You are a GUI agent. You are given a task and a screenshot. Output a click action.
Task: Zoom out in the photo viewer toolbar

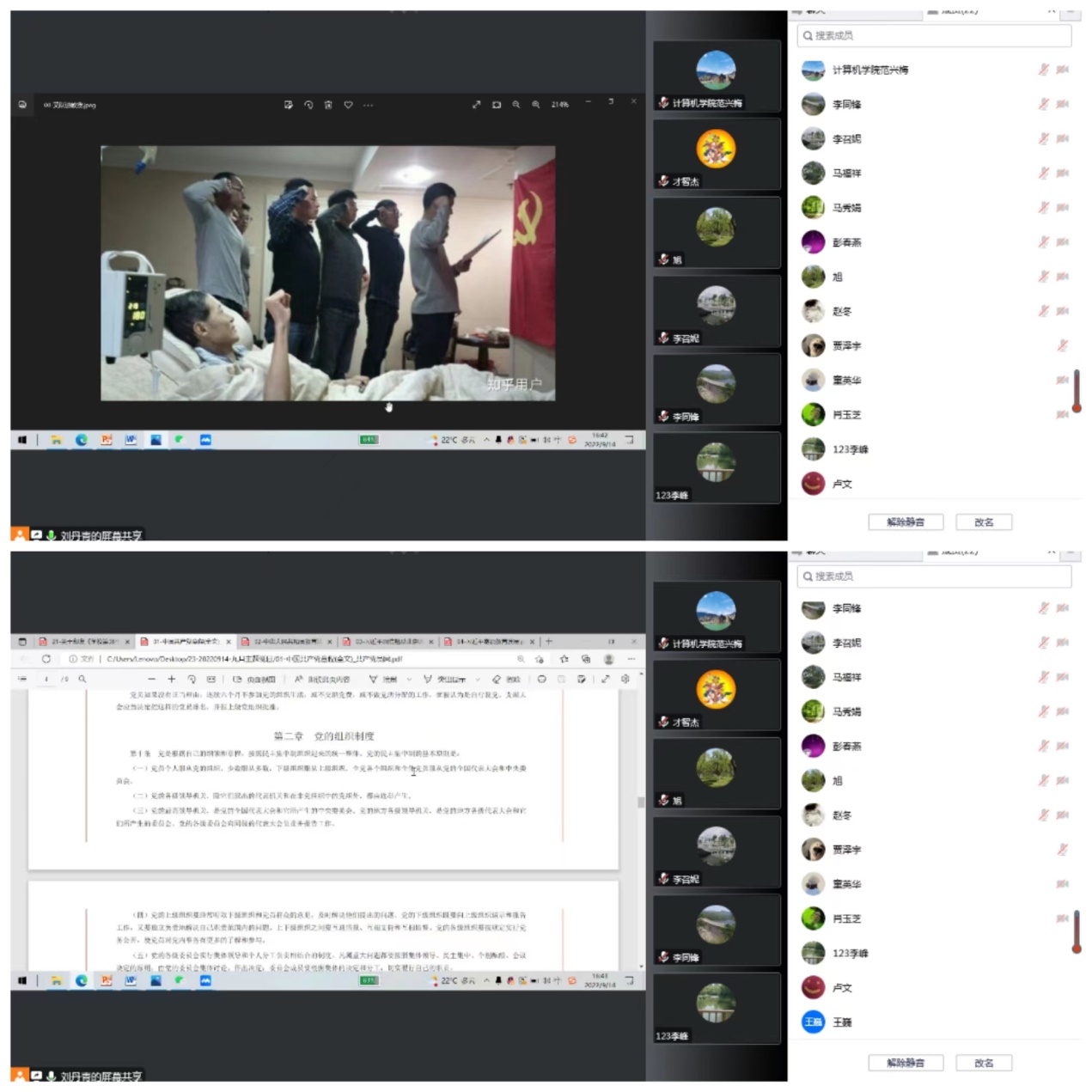tap(516, 105)
